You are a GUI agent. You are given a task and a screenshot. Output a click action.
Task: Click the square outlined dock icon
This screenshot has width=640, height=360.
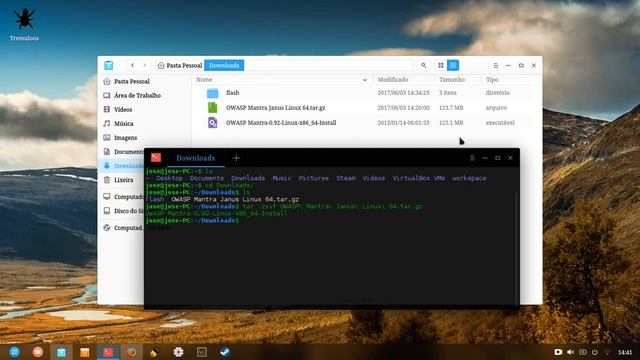202,352
